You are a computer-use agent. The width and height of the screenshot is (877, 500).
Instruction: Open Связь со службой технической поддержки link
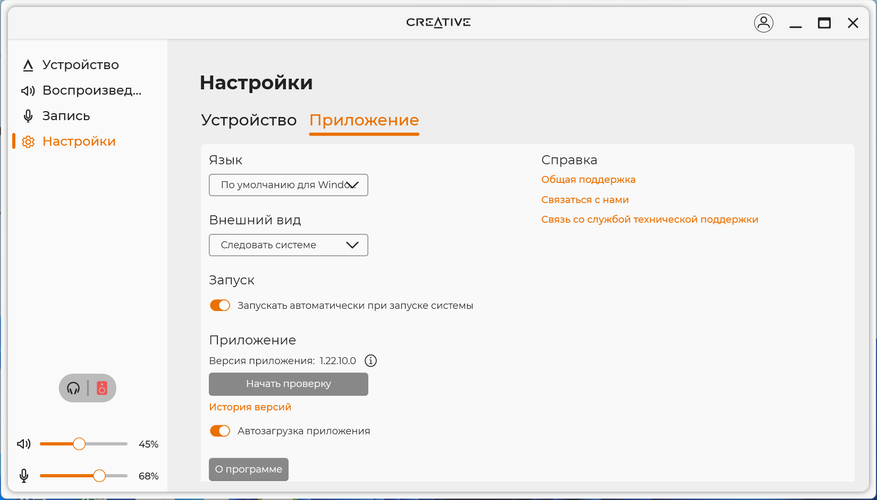(x=650, y=219)
